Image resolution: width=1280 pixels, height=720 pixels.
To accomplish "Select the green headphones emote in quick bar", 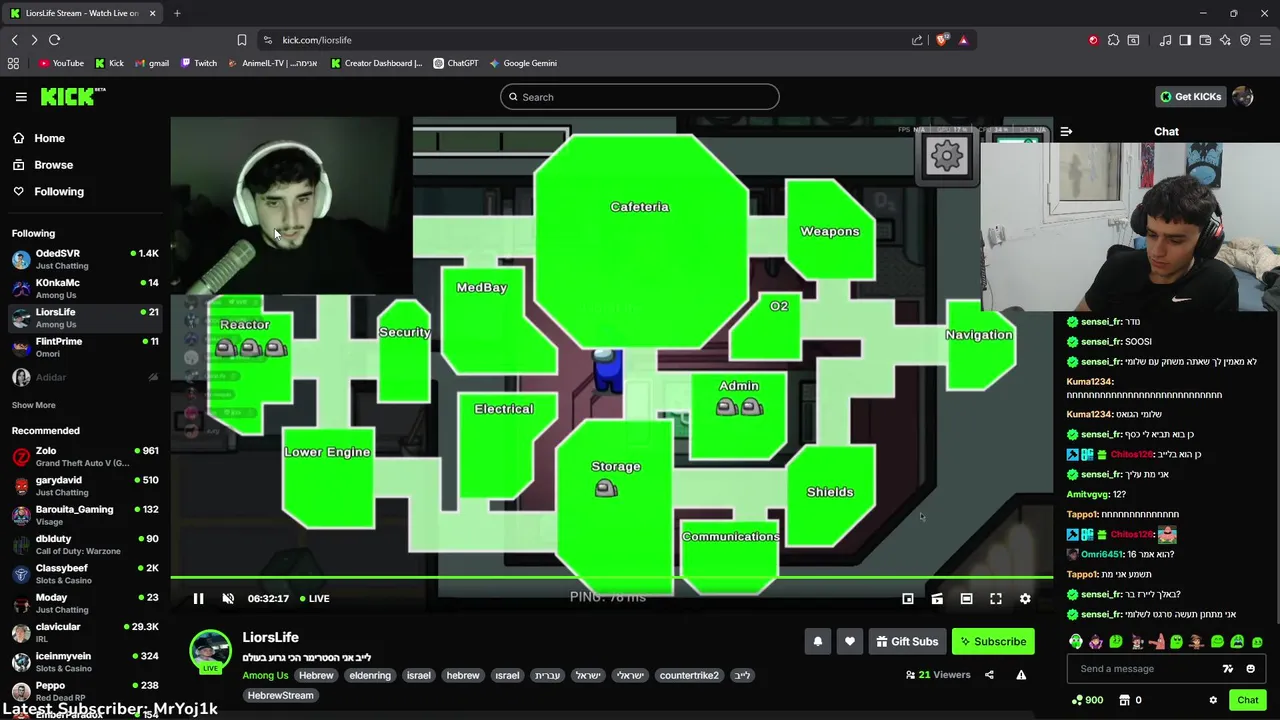I will pyautogui.click(x=1075, y=642).
